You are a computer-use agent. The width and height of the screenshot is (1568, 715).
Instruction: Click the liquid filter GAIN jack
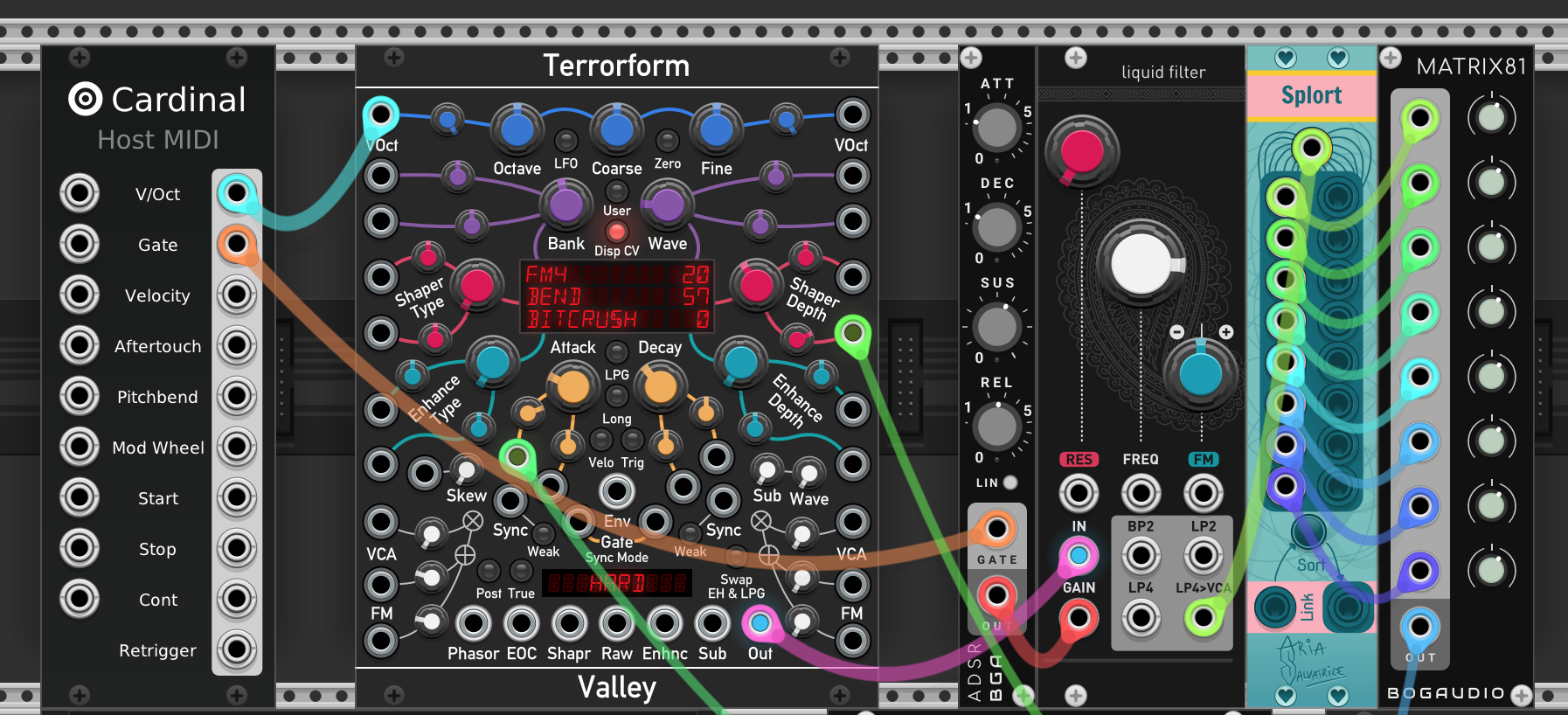(x=1079, y=619)
